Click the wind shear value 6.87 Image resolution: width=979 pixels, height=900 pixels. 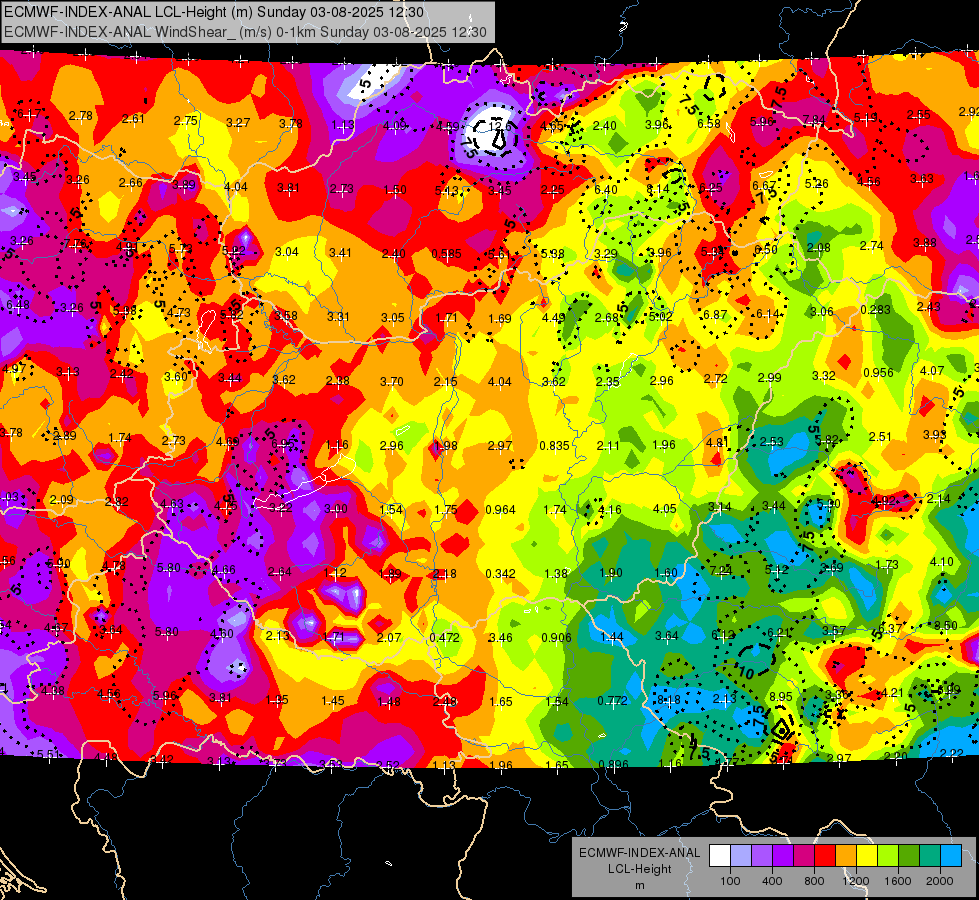[716, 315]
